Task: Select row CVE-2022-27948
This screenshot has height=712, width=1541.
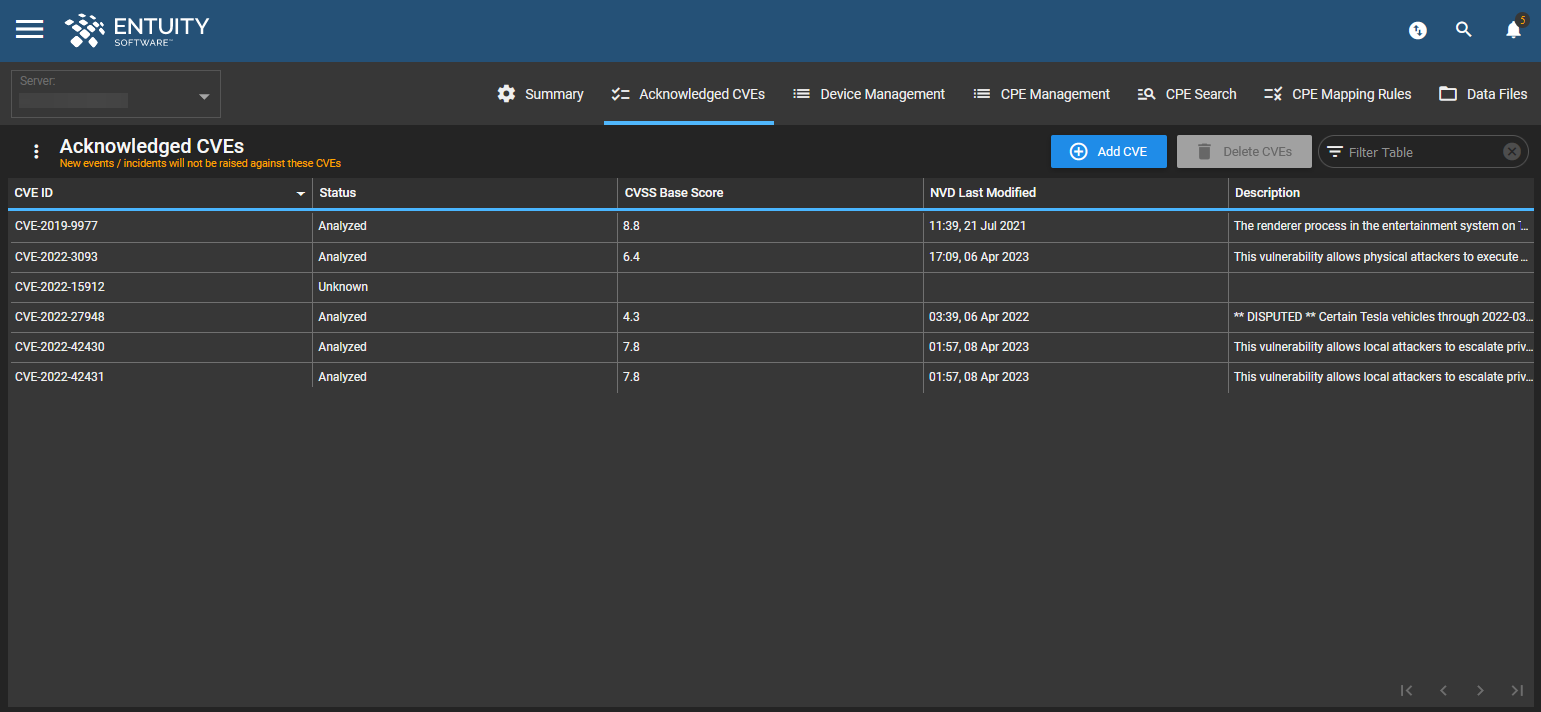Action: point(771,317)
